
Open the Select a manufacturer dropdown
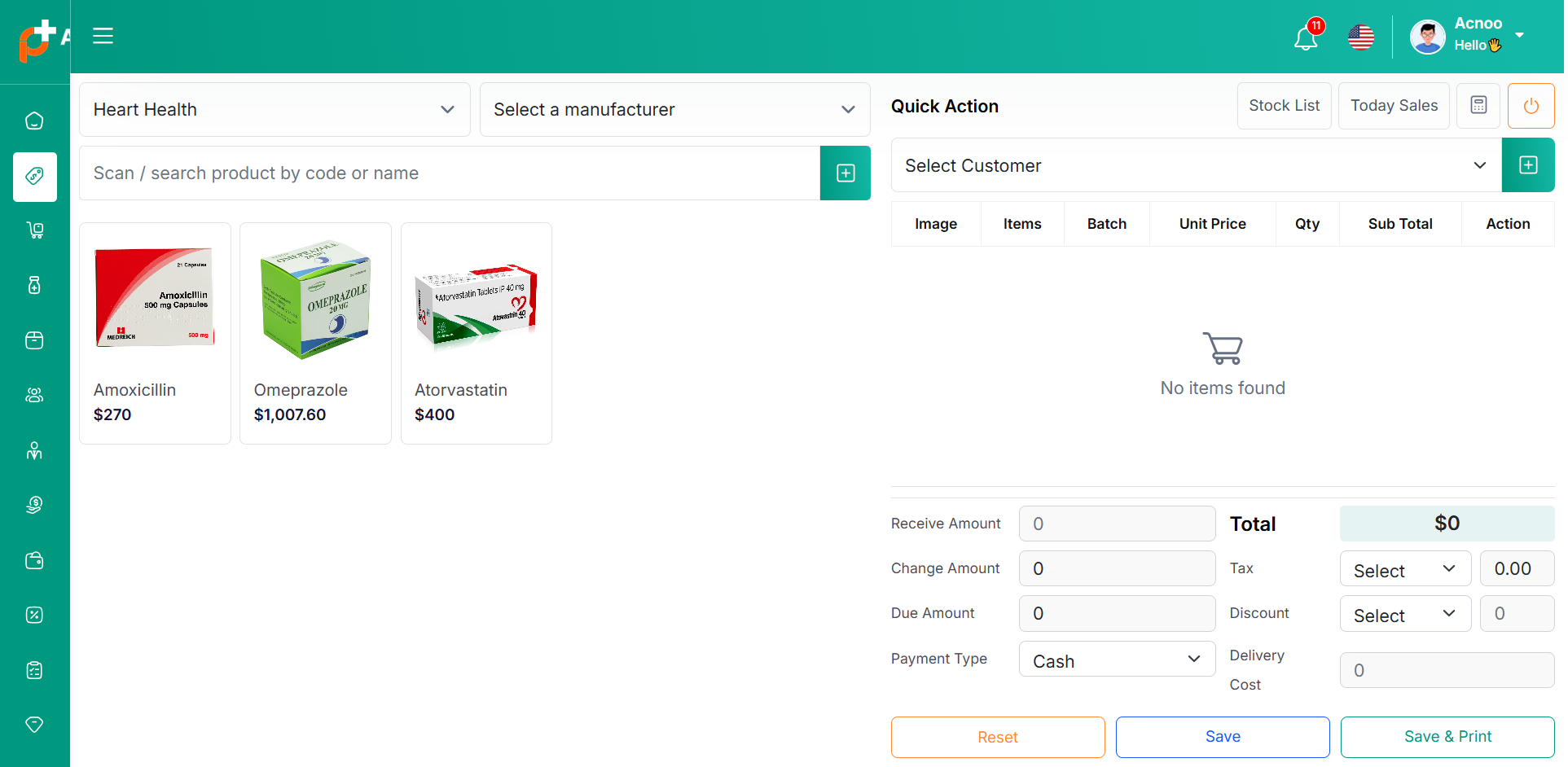click(674, 110)
